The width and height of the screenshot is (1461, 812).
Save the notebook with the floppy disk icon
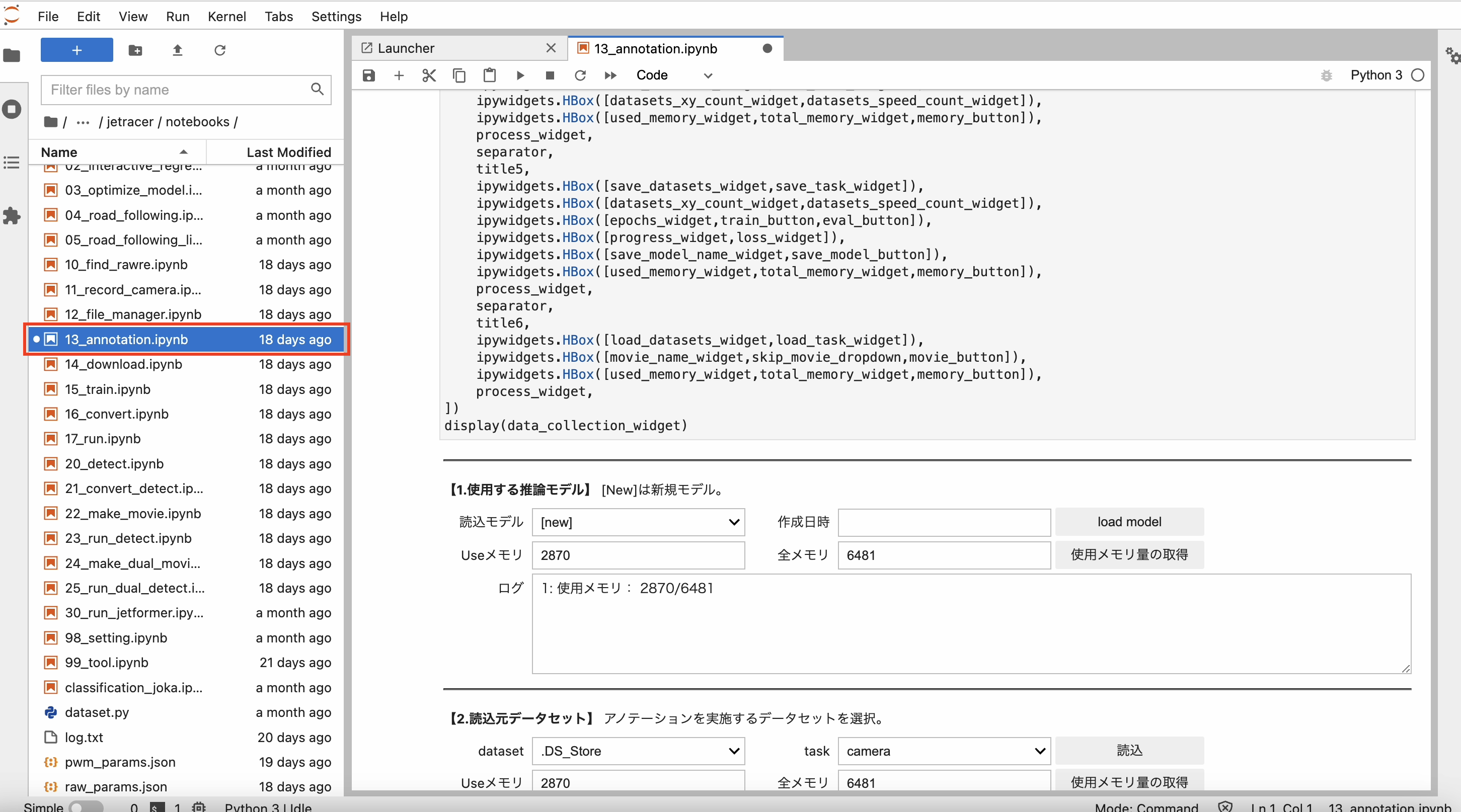369,75
